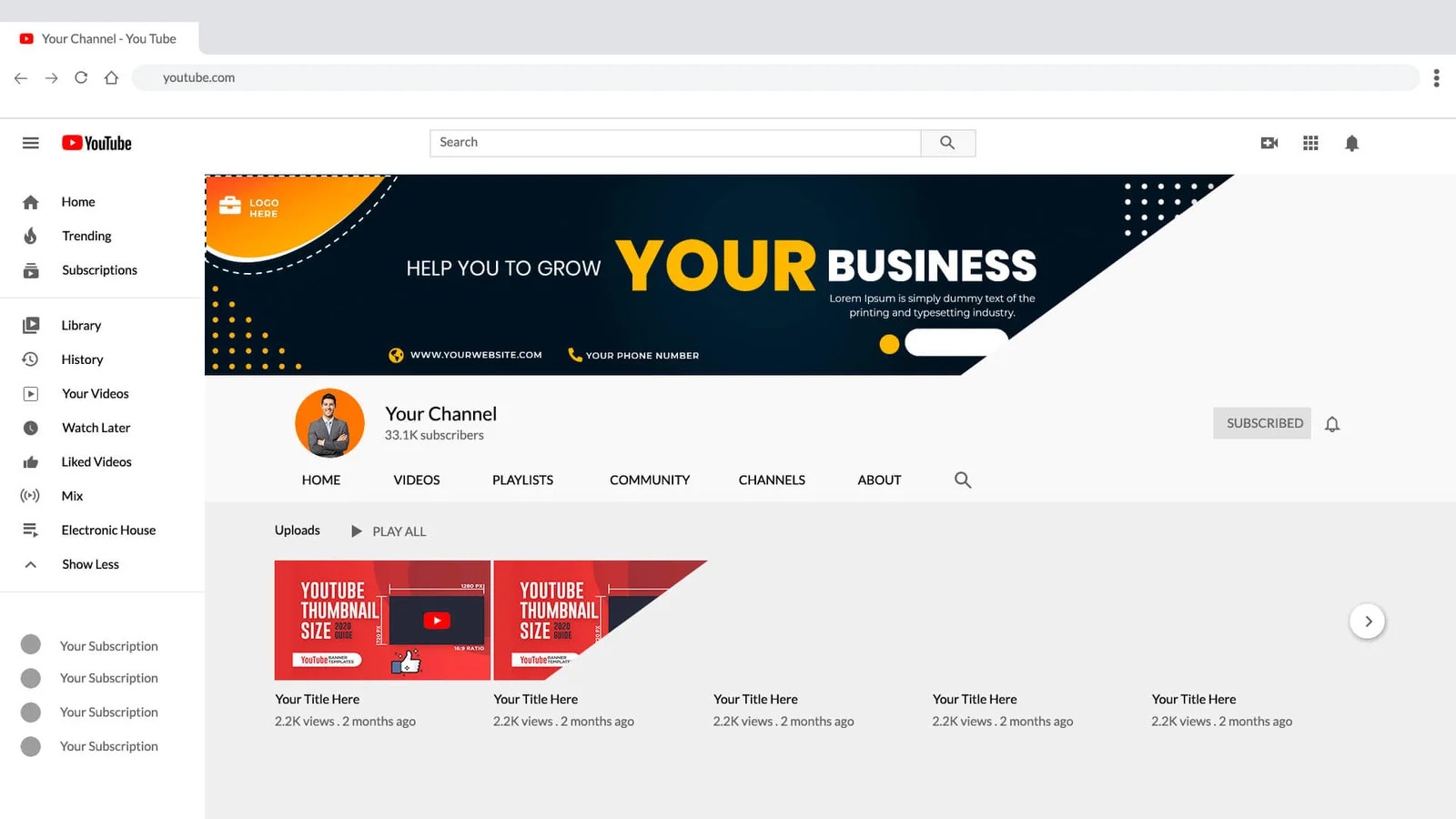Open the first Your Title Here thumbnail
The height and width of the screenshot is (819, 1456).
(x=381, y=620)
